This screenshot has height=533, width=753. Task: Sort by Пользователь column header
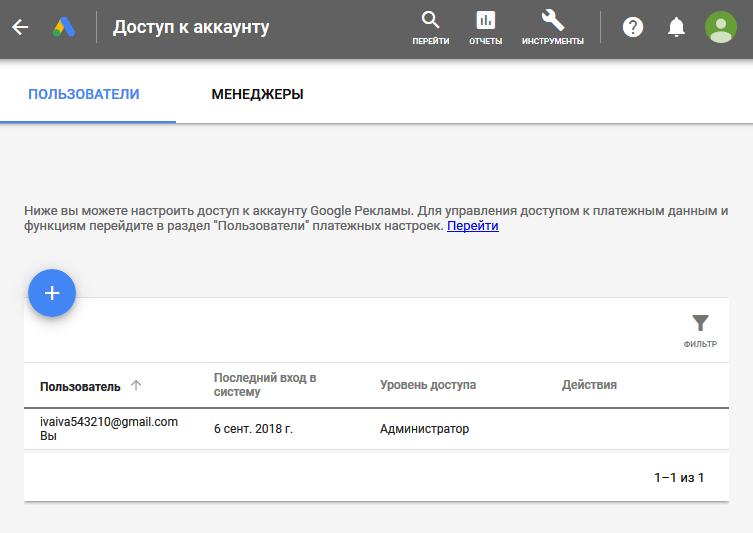click(x=80, y=387)
